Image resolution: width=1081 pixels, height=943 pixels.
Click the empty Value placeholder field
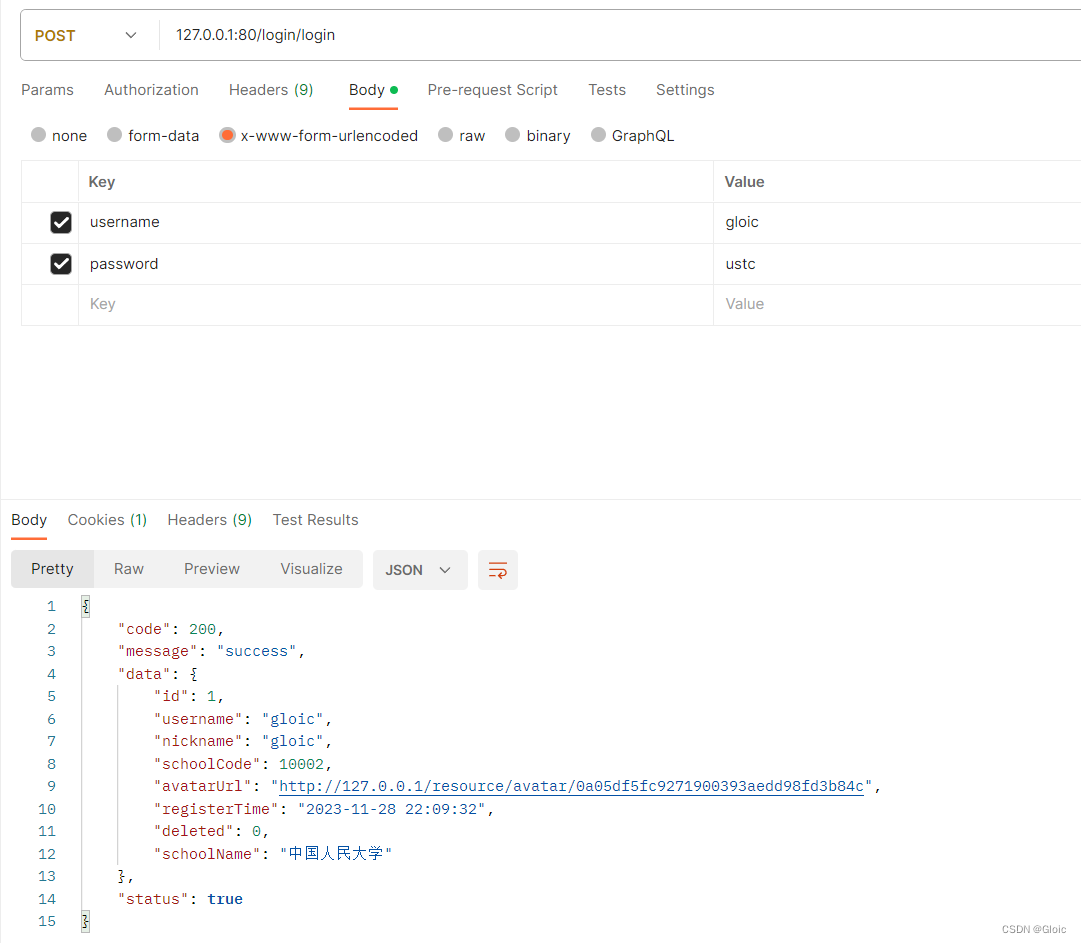pos(897,305)
